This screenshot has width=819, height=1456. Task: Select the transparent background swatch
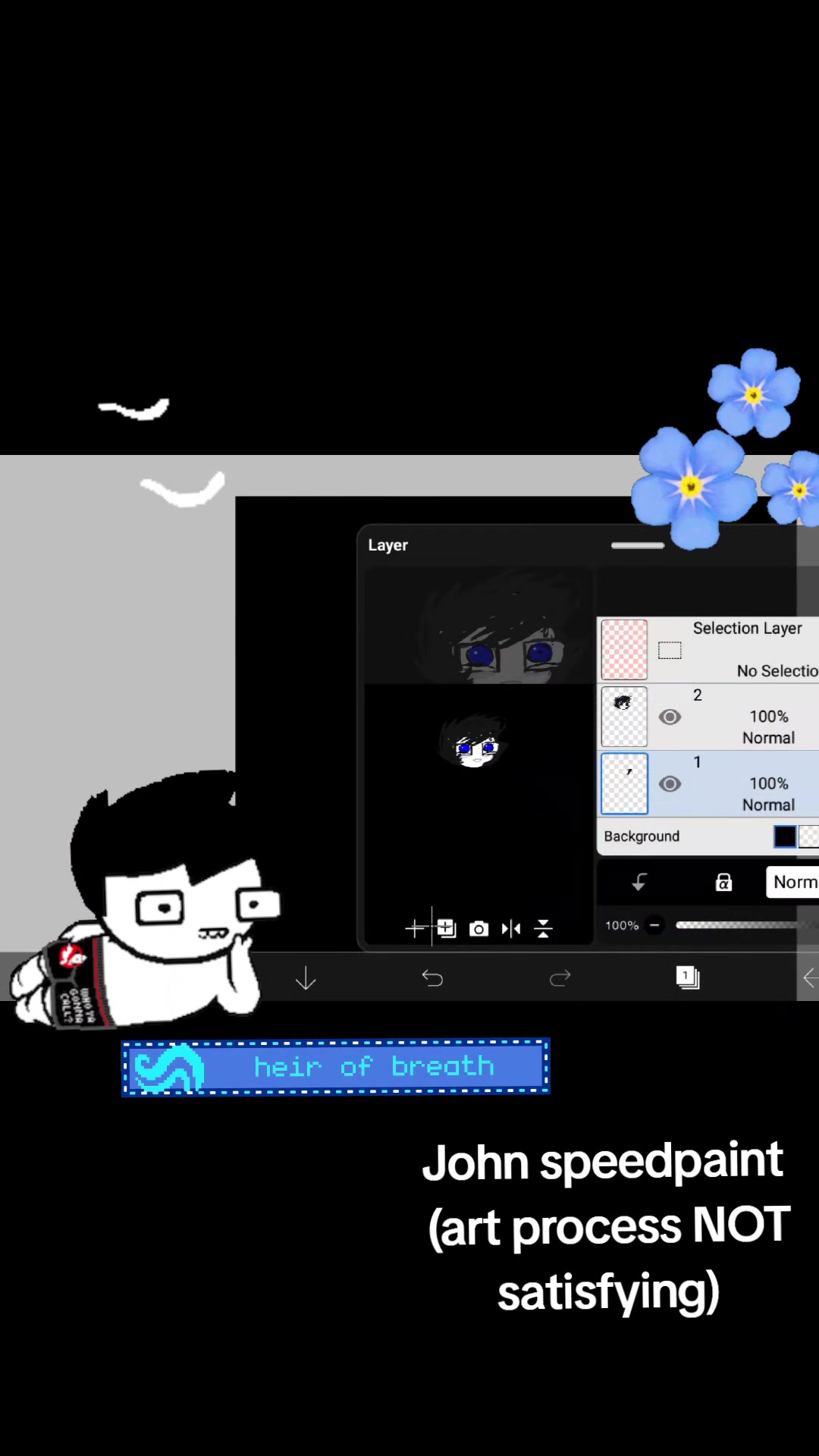click(x=808, y=836)
